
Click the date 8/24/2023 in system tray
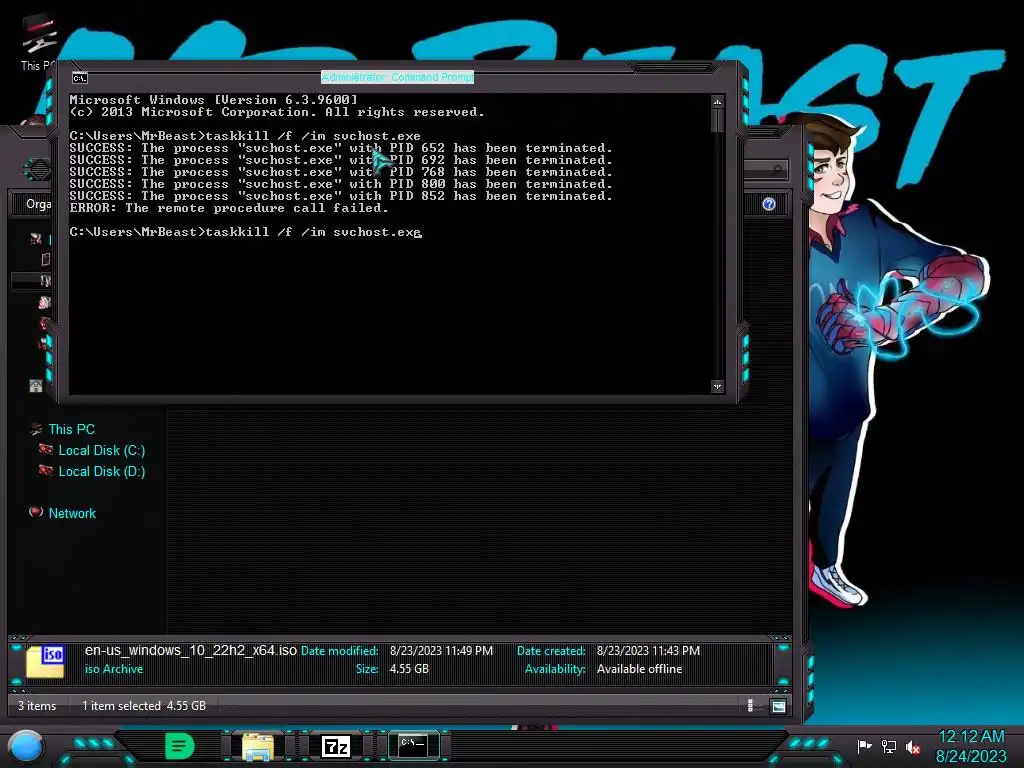coord(971,756)
